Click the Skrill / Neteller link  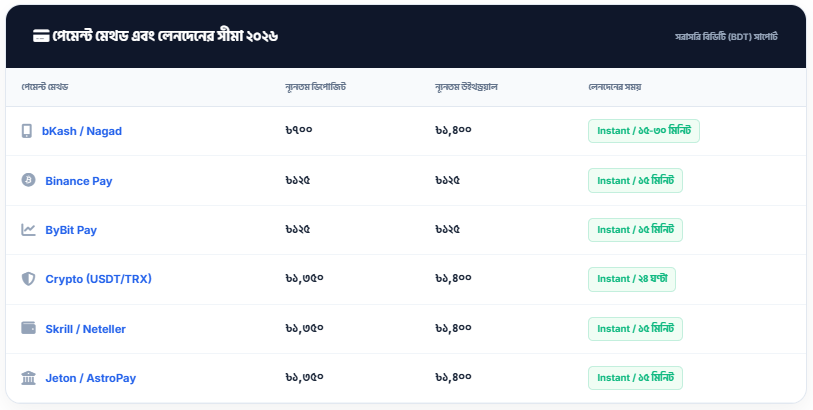pyautogui.click(x=86, y=329)
